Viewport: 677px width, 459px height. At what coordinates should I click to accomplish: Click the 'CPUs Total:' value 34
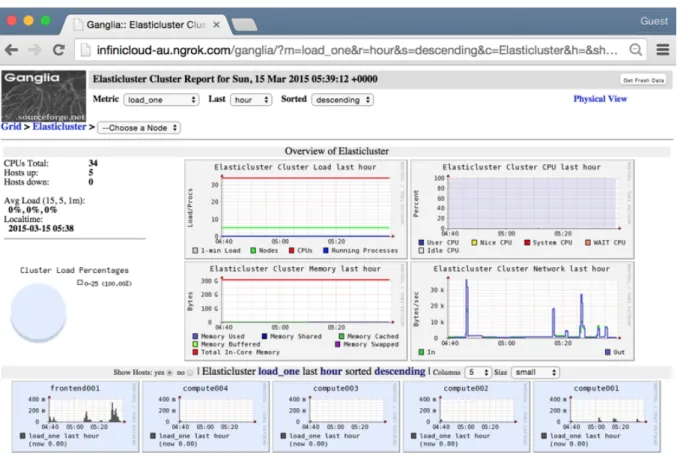[93, 163]
